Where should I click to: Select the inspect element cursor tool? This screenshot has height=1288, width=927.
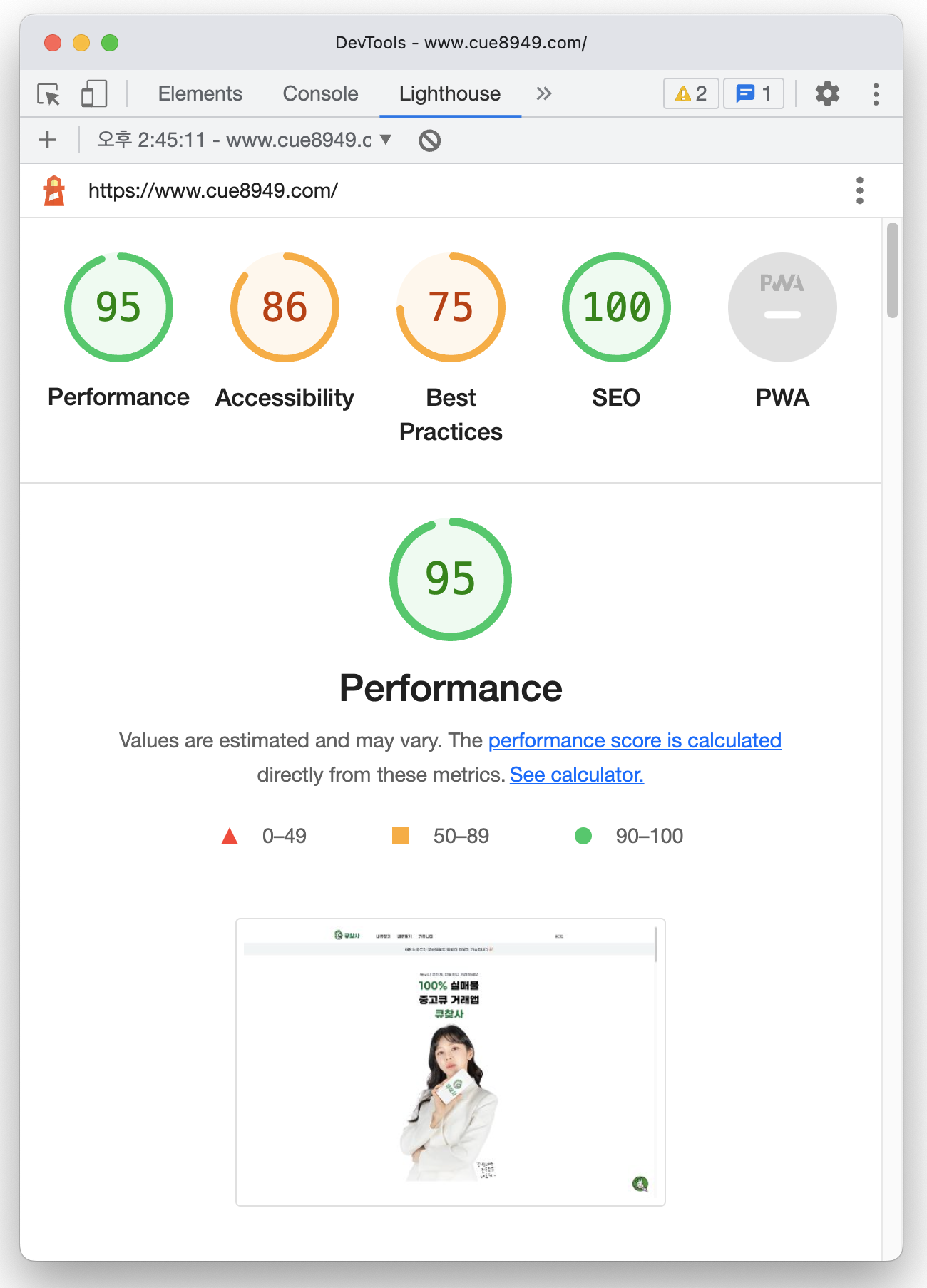click(48, 93)
